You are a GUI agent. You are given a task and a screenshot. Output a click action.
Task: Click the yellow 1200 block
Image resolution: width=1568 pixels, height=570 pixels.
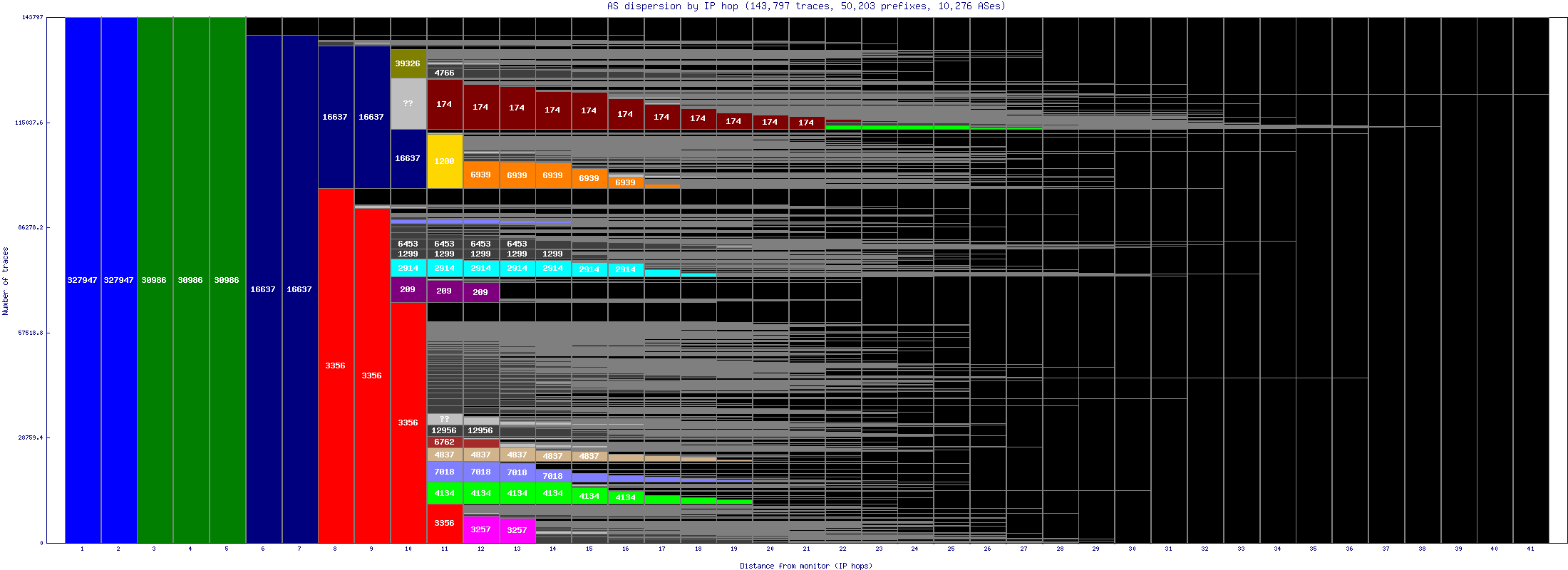pyautogui.click(x=445, y=161)
